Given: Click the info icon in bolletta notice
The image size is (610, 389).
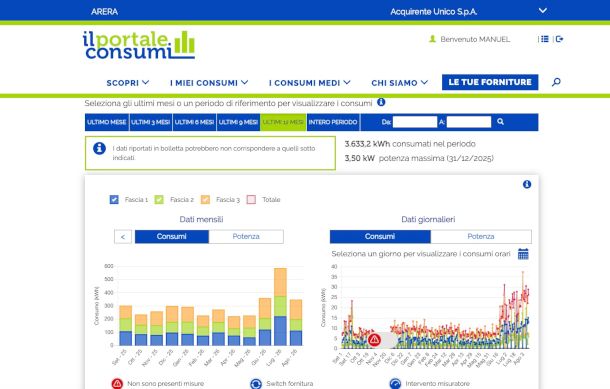Looking at the screenshot, I should 99,148.
